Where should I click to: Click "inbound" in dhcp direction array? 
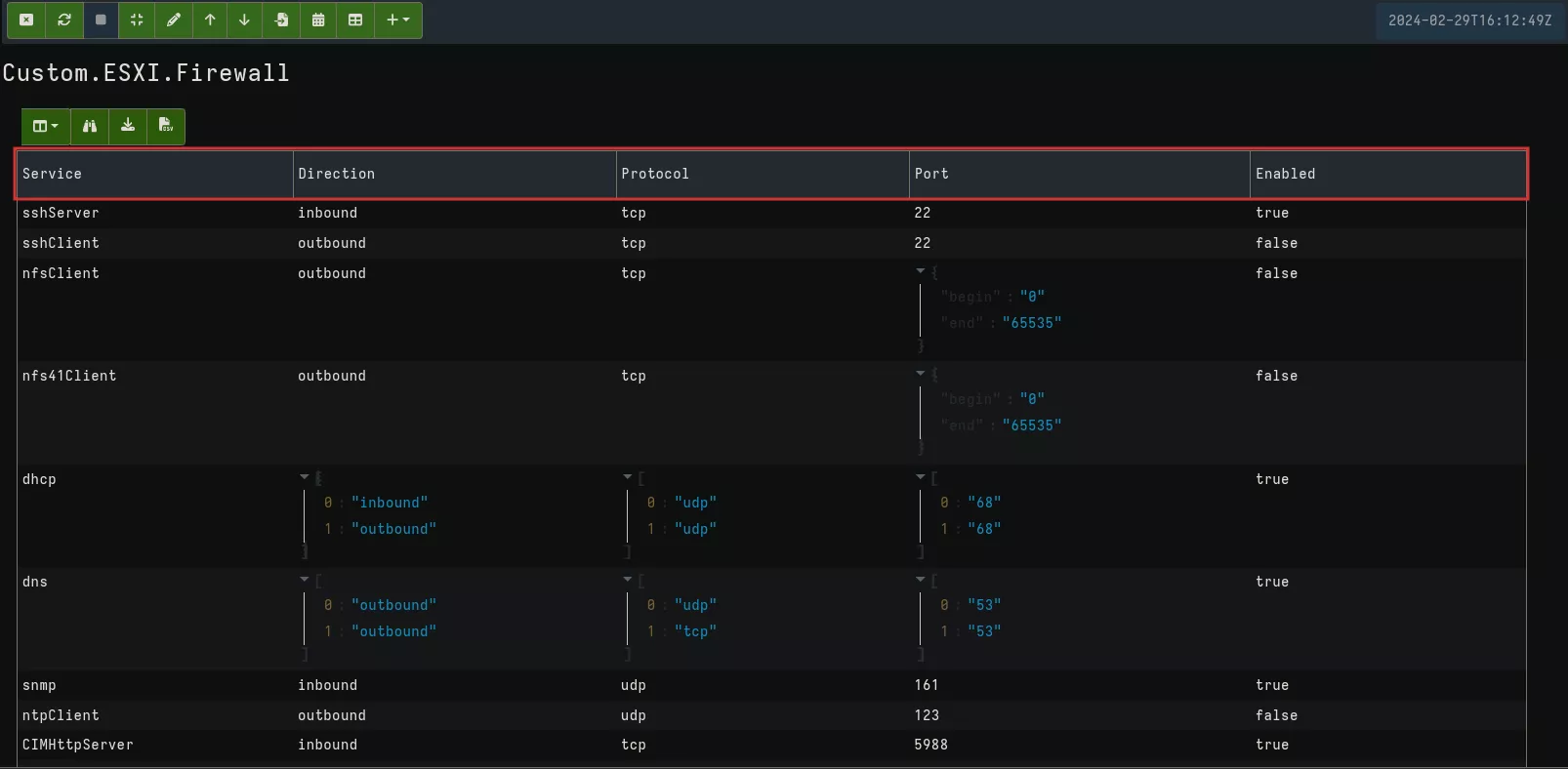pos(390,503)
